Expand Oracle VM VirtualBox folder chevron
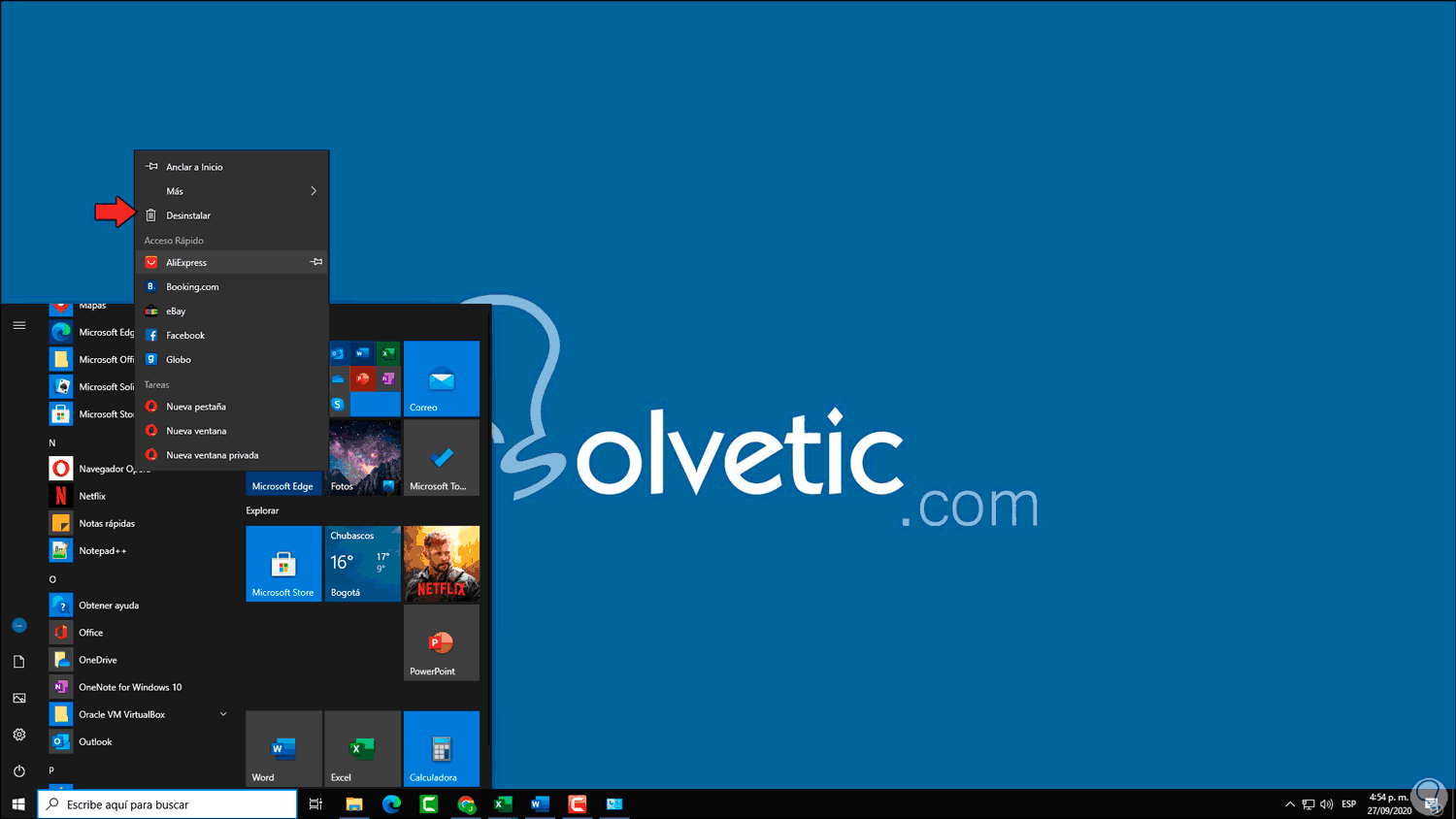1456x819 pixels. [223, 714]
